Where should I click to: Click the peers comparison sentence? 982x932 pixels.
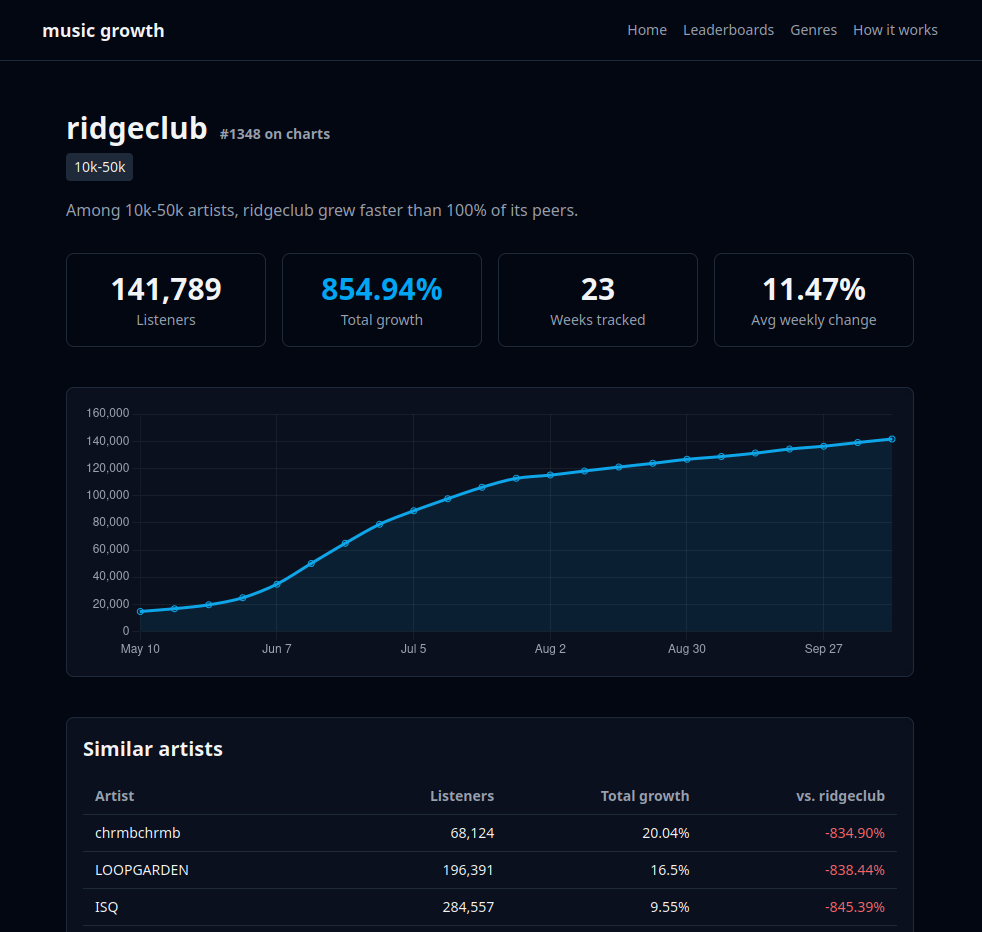(x=322, y=210)
